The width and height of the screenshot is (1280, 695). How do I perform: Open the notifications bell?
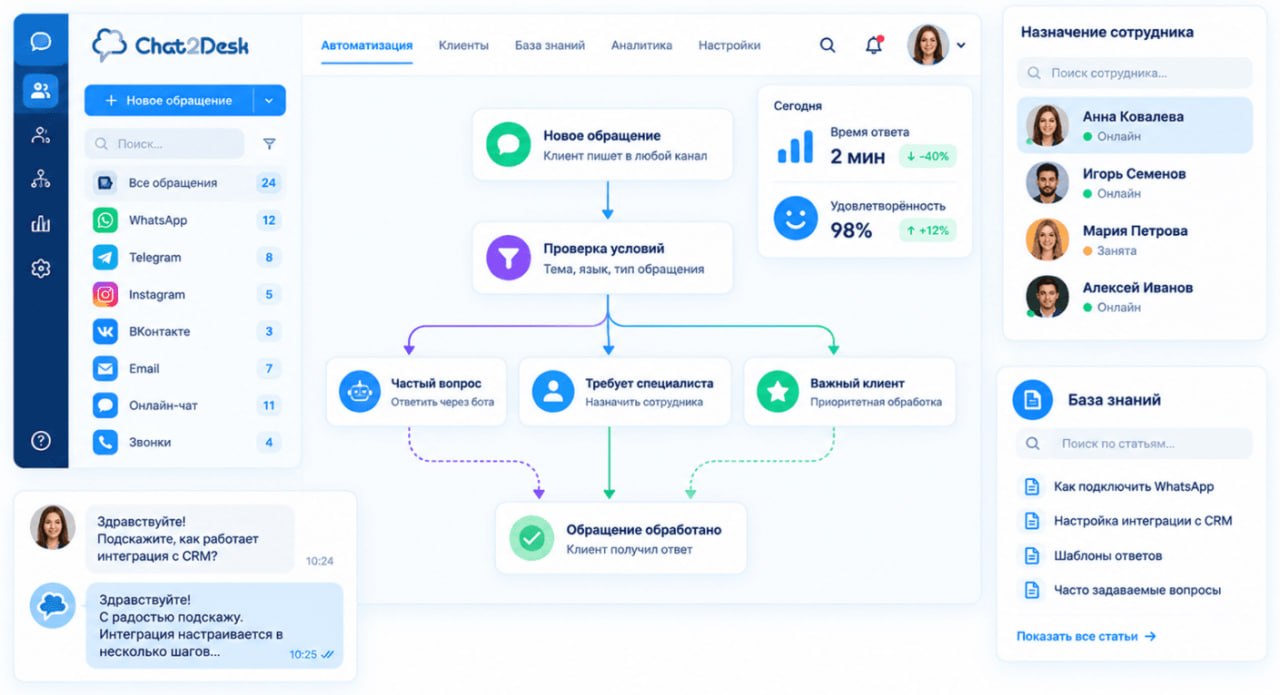874,45
